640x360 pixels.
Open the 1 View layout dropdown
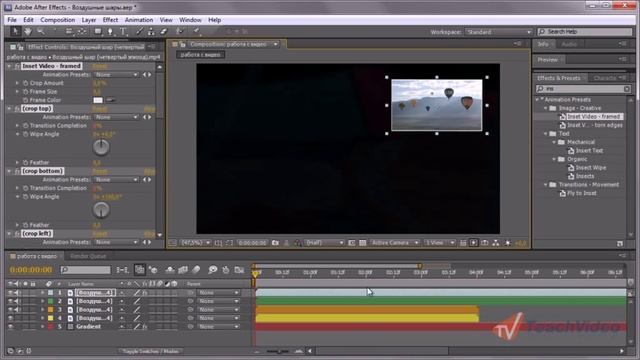coord(439,243)
